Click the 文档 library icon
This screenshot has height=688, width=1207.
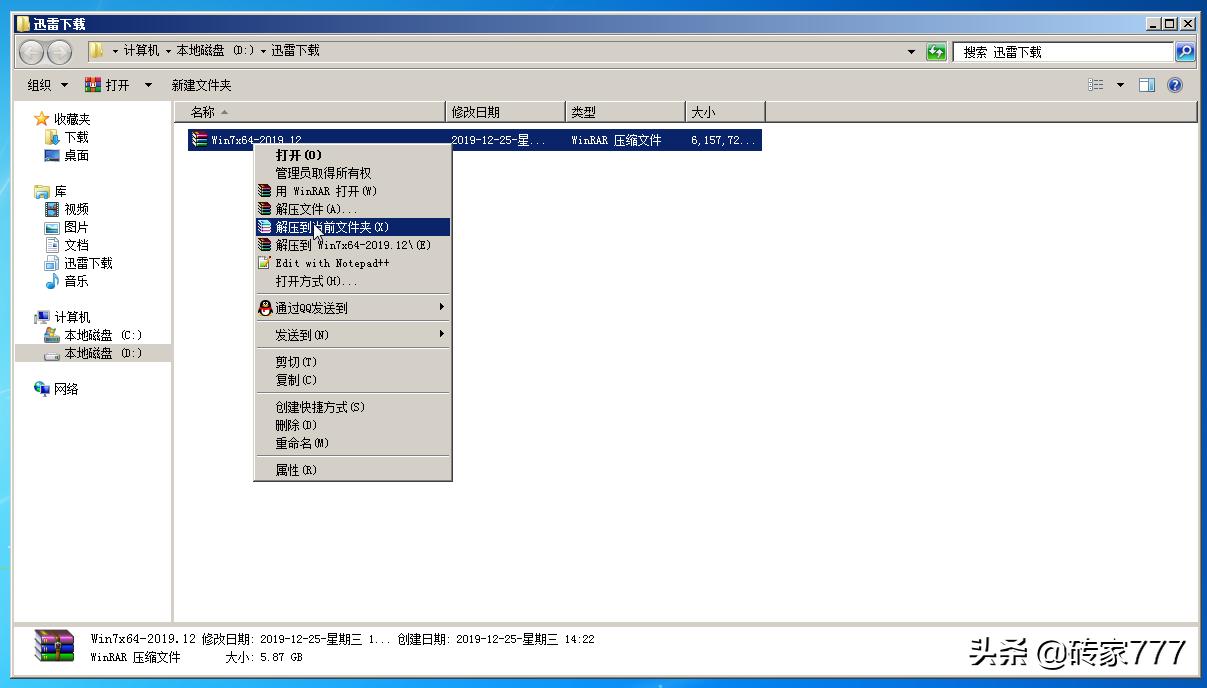[52, 245]
